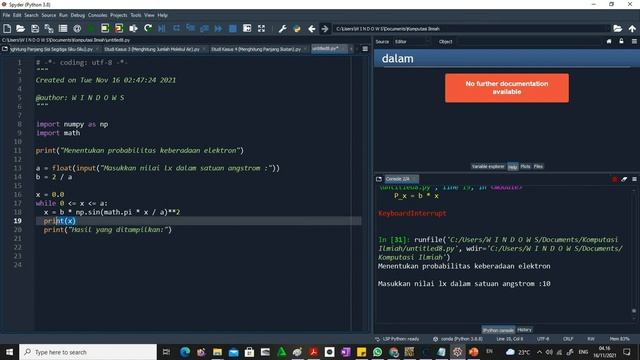
Task: Open the Projects menu
Action: point(119,15)
